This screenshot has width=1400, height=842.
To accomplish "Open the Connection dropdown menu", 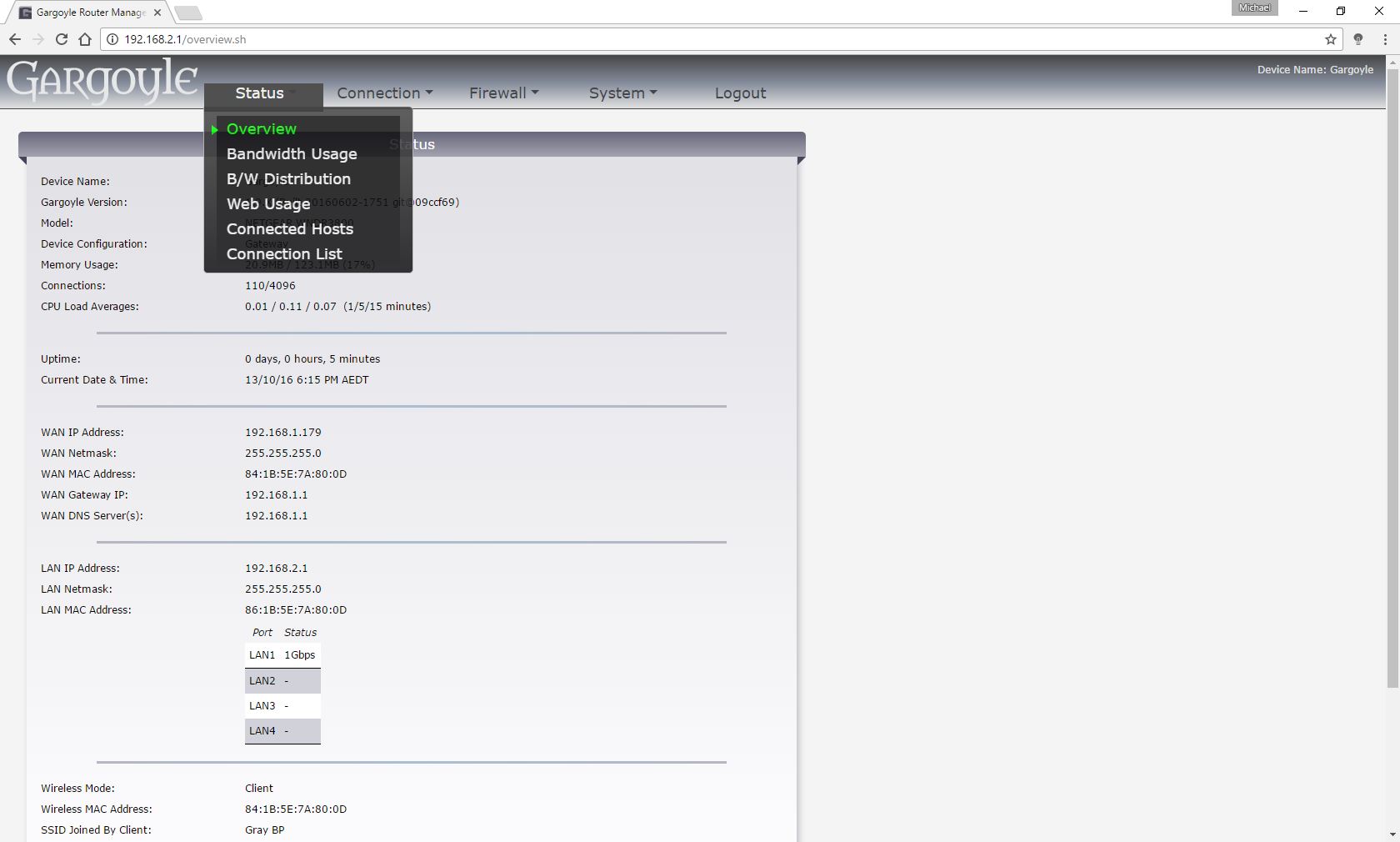I will (383, 93).
